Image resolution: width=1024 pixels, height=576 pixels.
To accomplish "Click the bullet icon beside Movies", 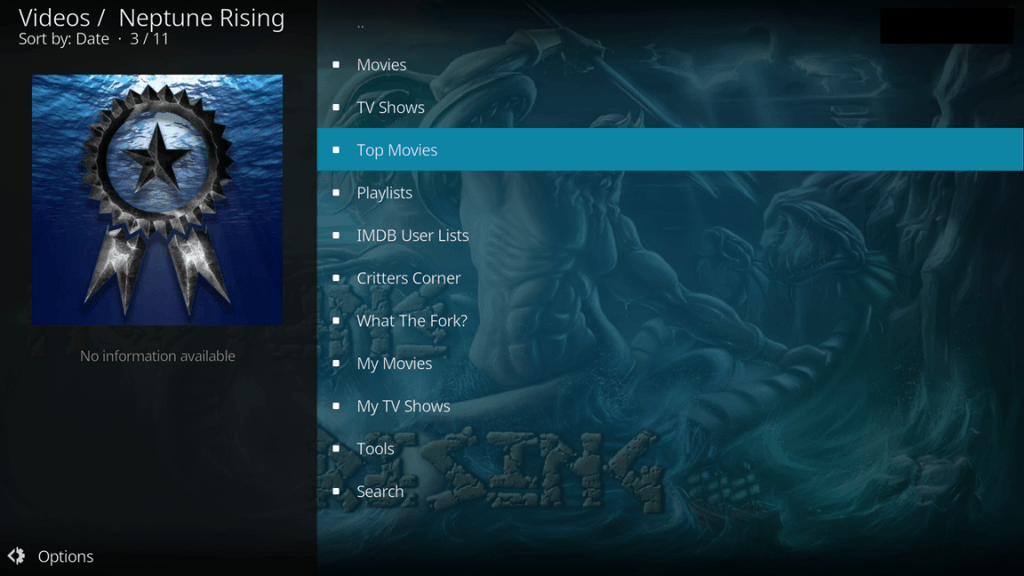I will point(336,65).
